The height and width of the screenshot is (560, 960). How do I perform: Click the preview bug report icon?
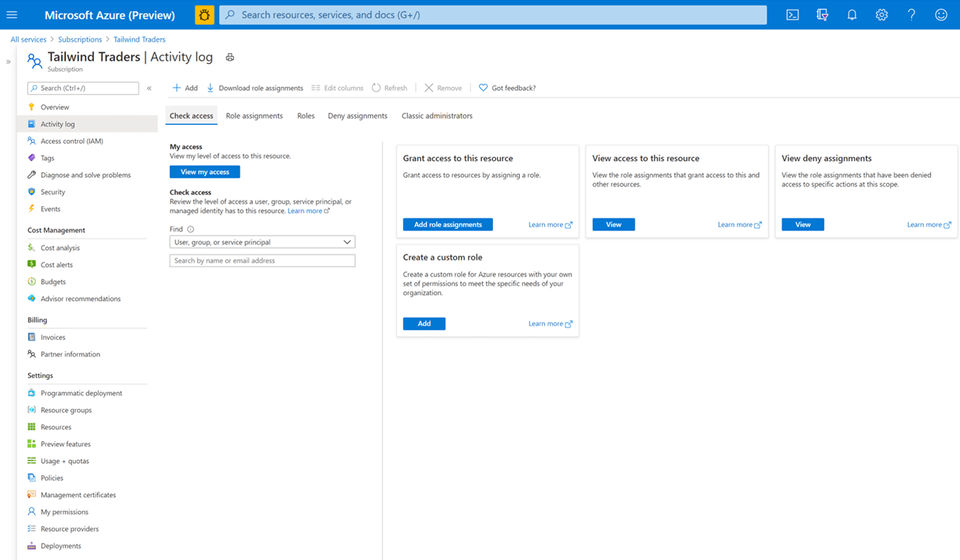coord(204,15)
